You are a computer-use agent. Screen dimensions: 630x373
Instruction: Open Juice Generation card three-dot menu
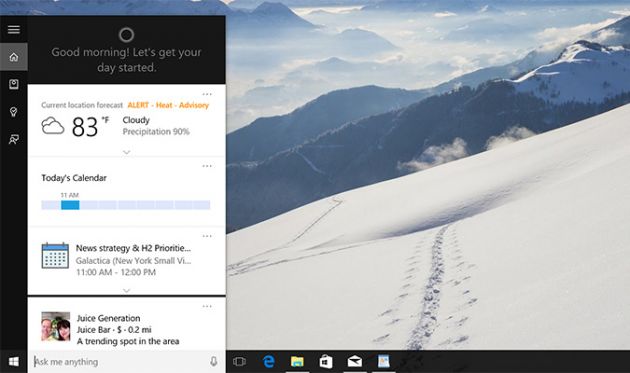[207, 306]
